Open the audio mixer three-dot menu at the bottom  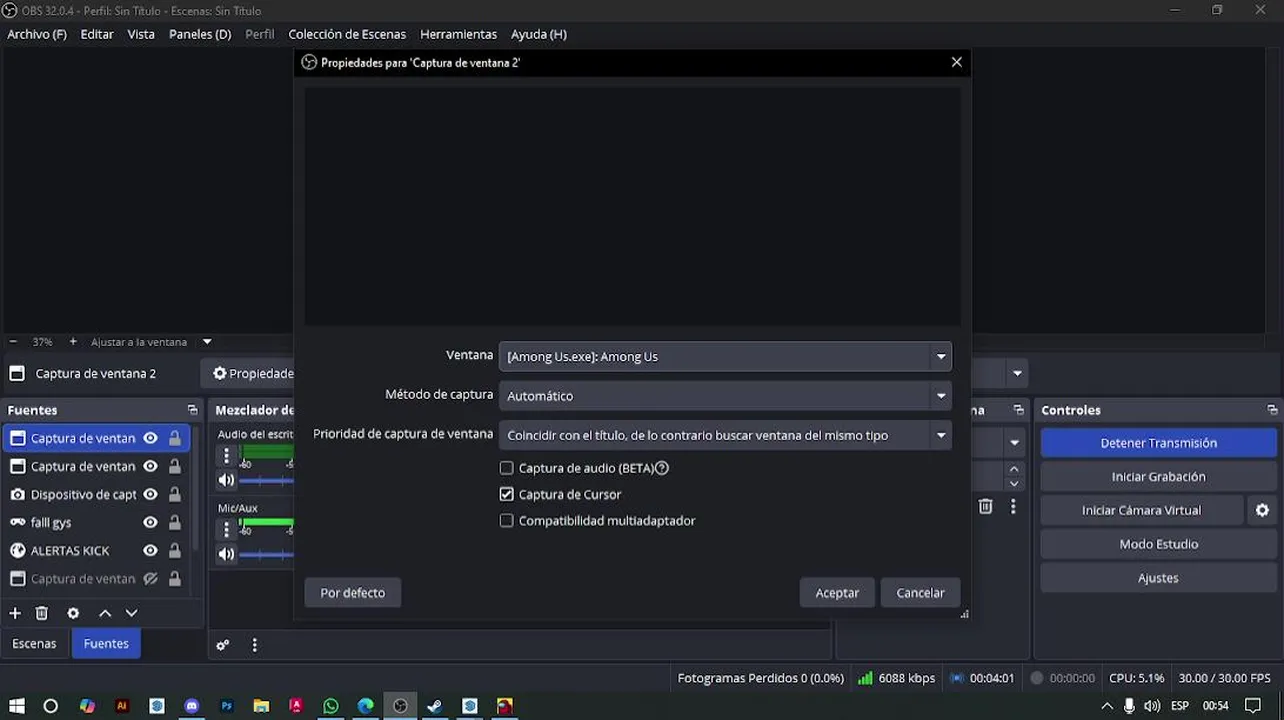tap(254, 645)
